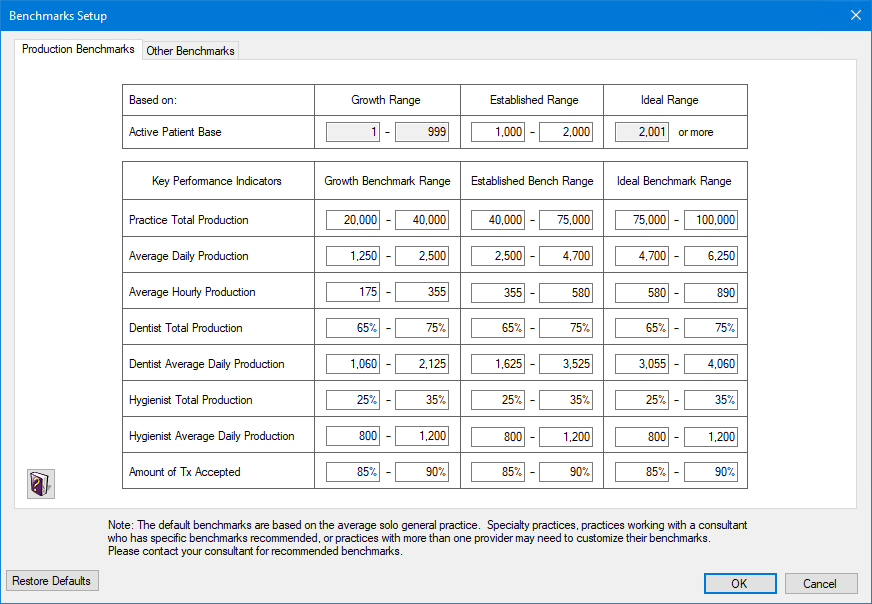Select the Production Benchmarks tab

coord(78,48)
